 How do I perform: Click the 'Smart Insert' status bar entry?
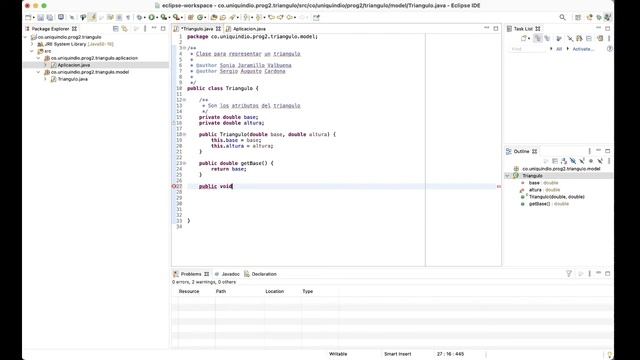point(397,354)
